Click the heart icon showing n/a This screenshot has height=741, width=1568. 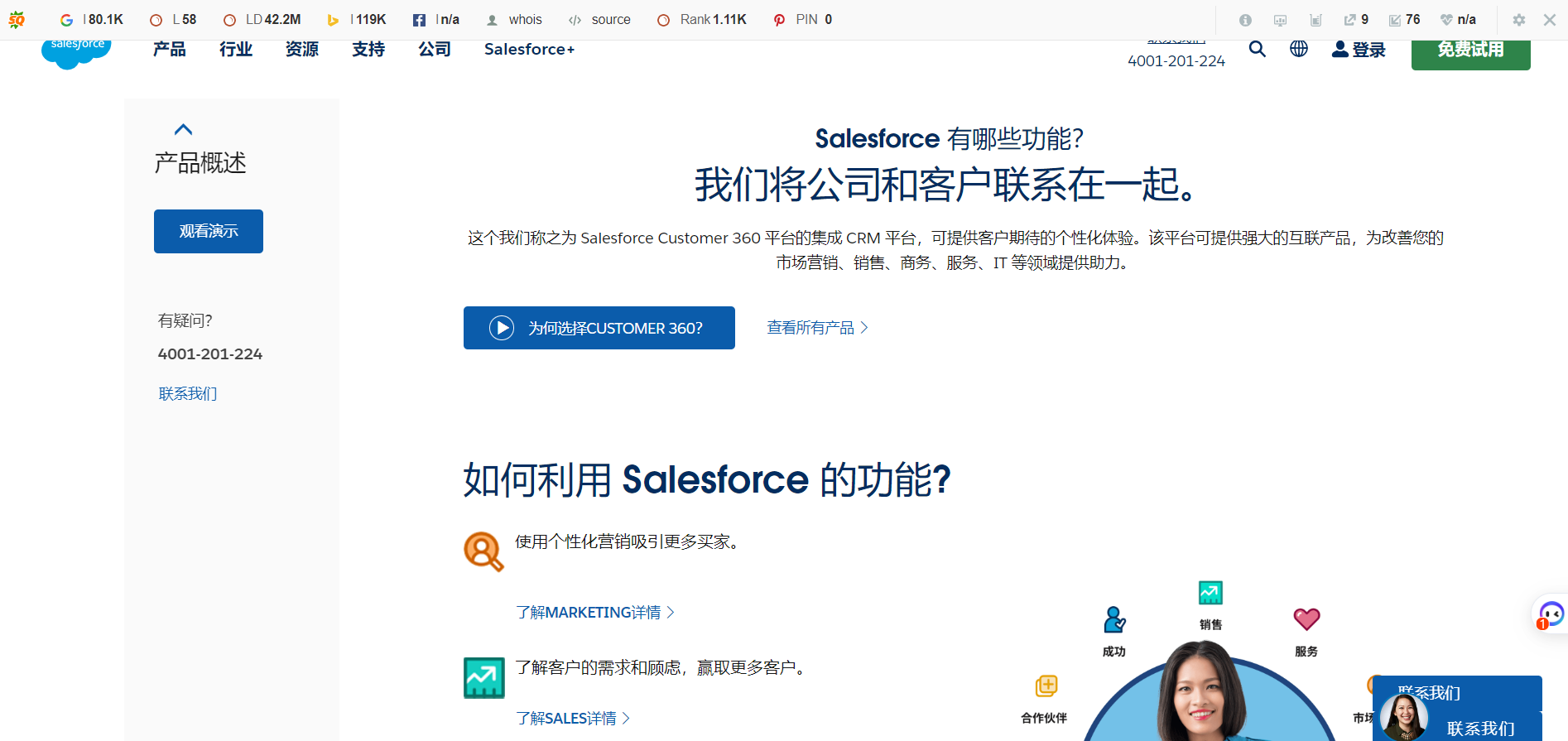pyautogui.click(x=1446, y=20)
